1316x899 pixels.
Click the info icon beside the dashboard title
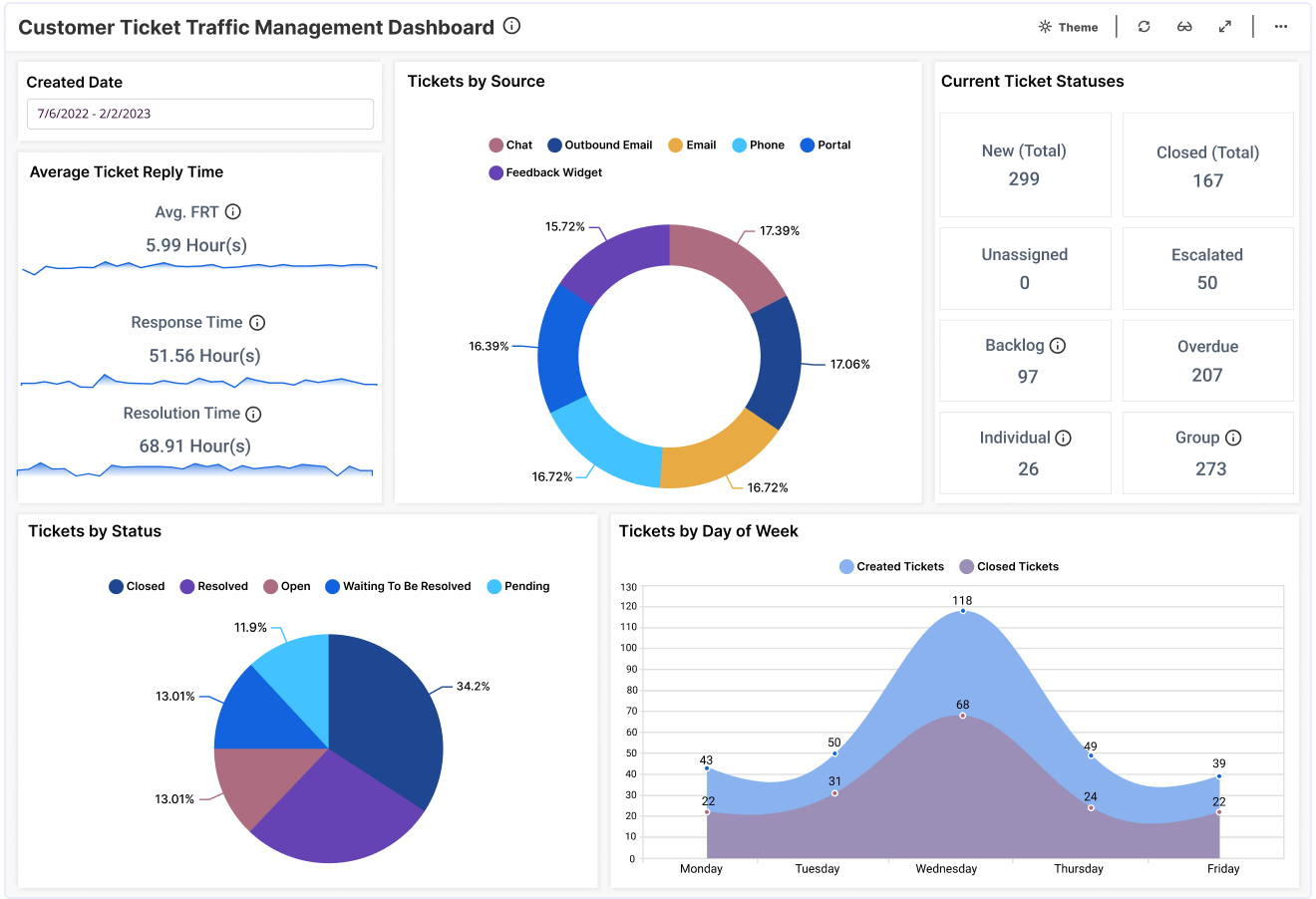click(x=511, y=26)
